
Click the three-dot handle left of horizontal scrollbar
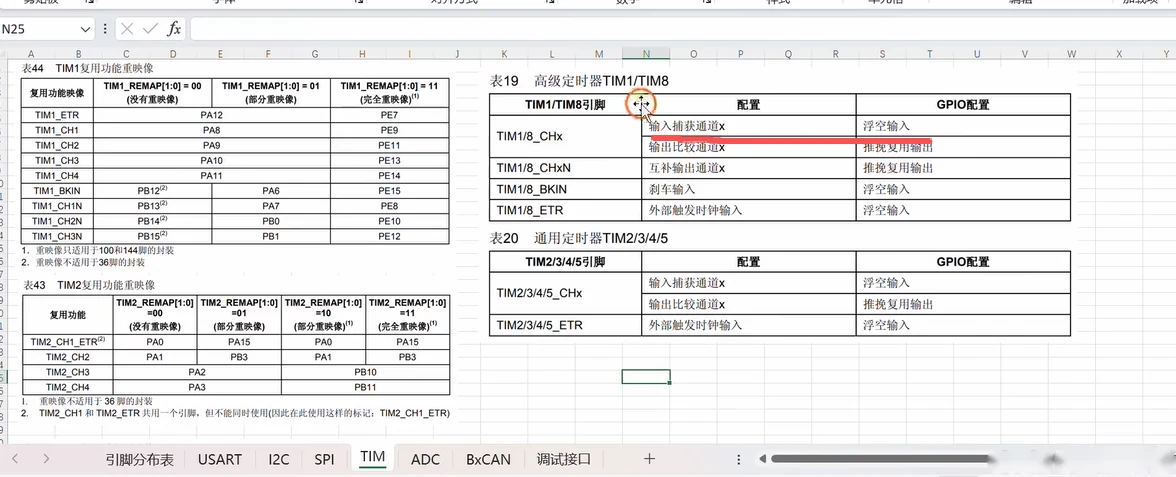point(740,458)
